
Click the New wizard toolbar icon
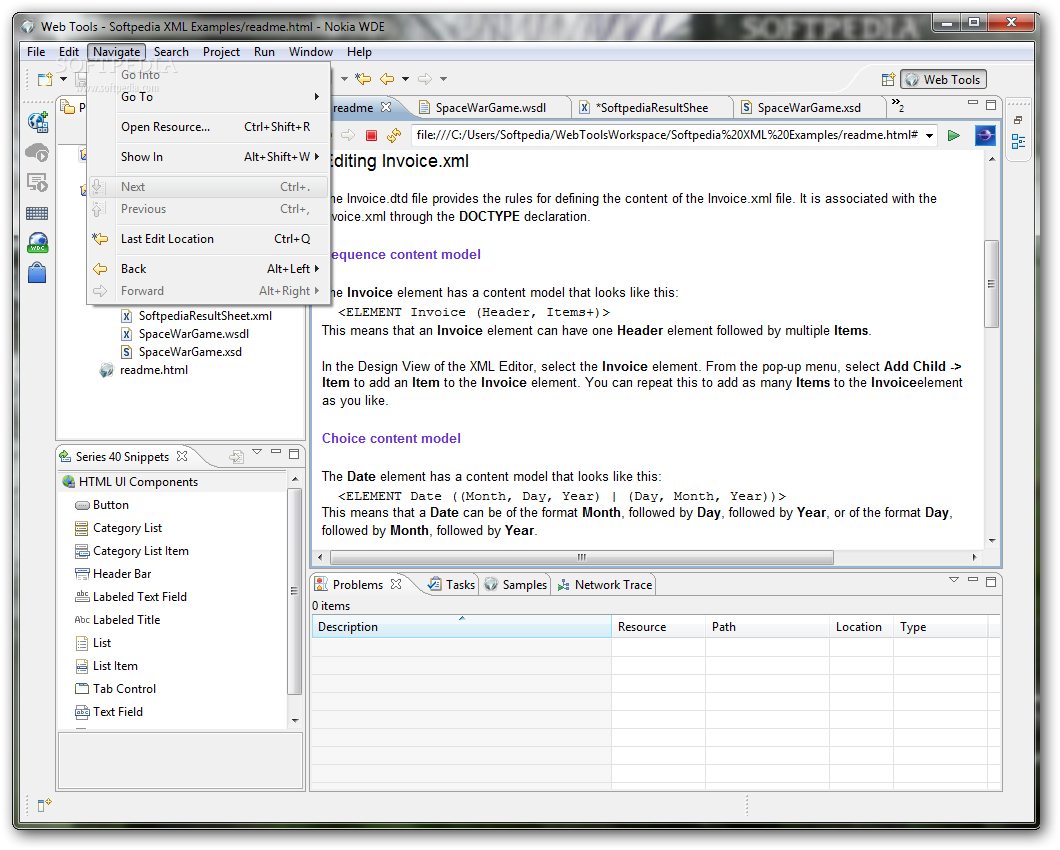pyautogui.click(x=45, y=79)
